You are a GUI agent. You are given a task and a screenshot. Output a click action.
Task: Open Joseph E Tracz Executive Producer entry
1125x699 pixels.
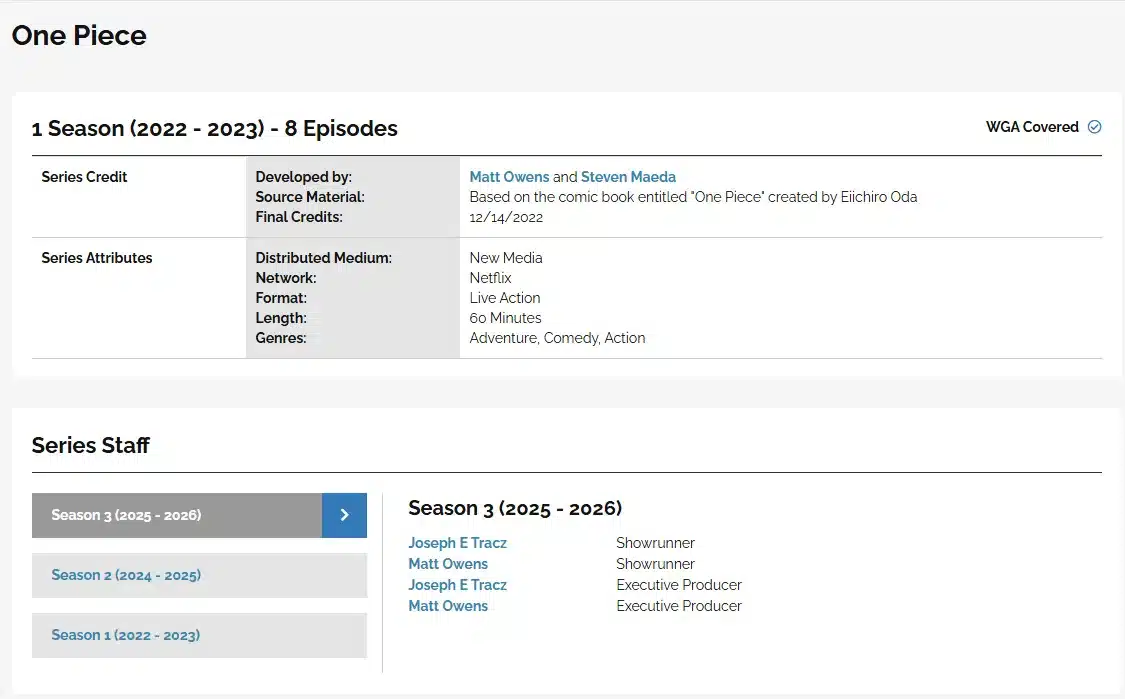pos(457,585)
